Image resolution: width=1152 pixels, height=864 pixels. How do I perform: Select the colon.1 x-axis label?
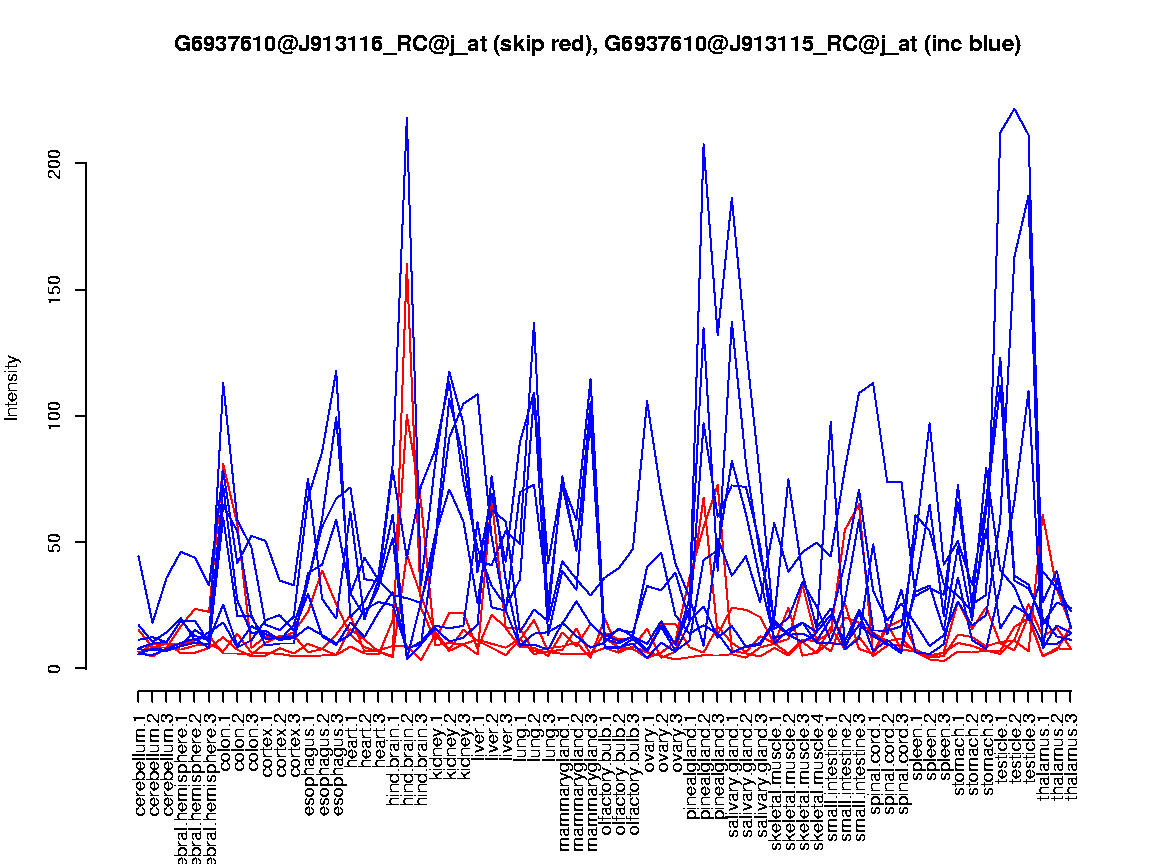coord(224,737)
